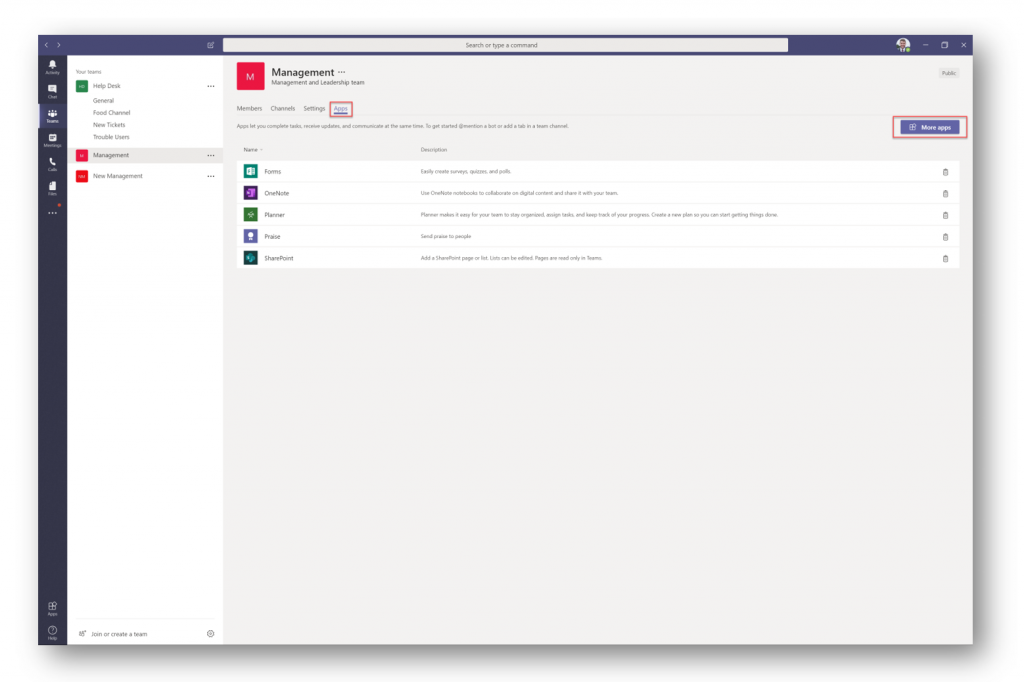Click the search or command box
The height and width of the screenshot is (682, 1024).
tap(505, 45)
